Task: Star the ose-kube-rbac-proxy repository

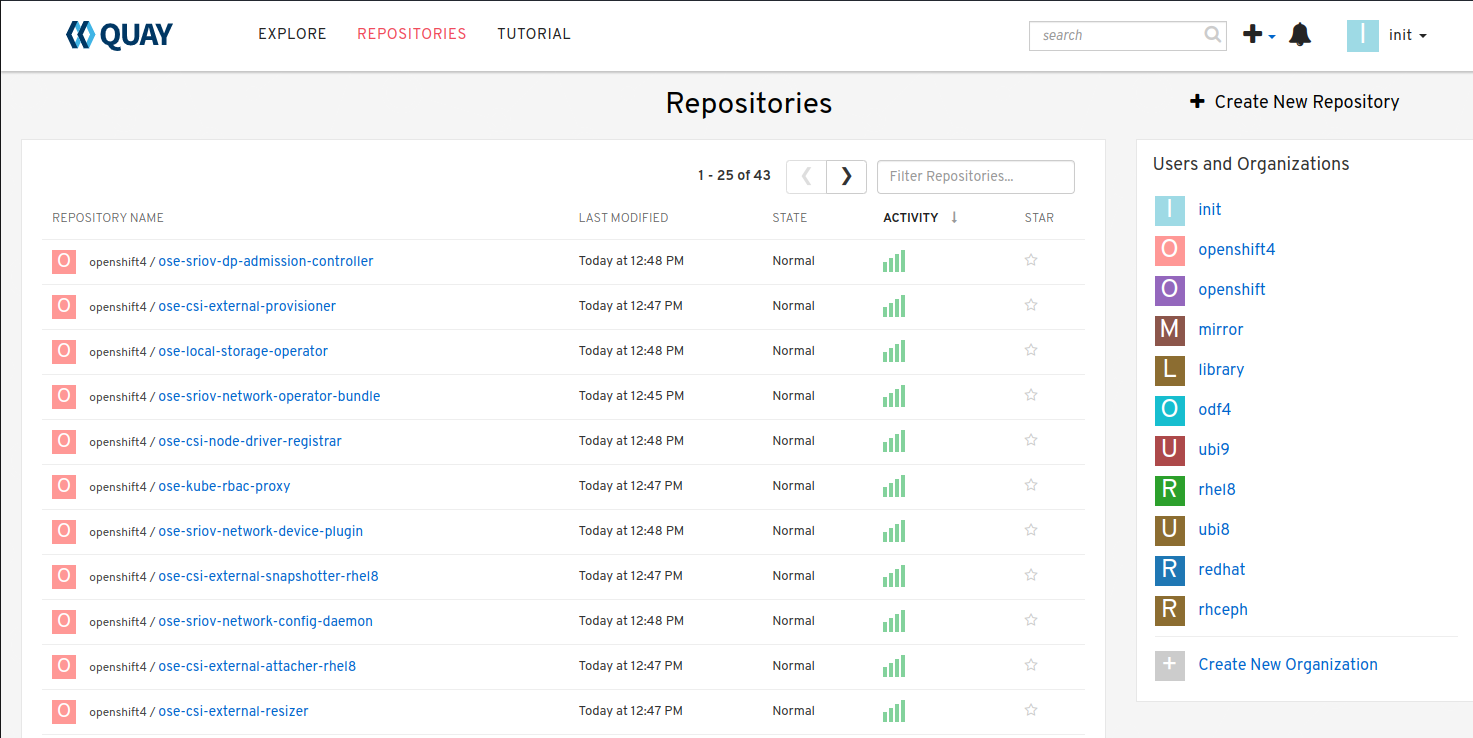Action: [1031, 485]
